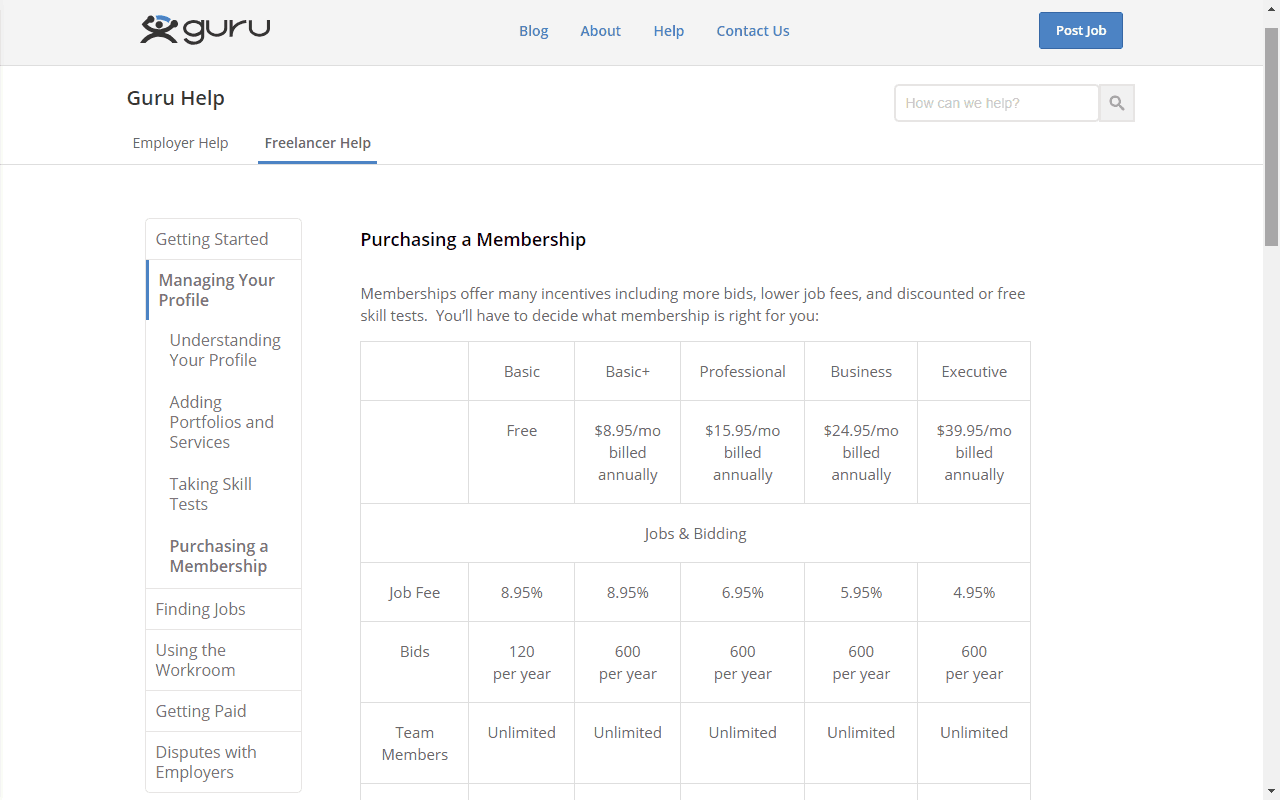Click the '$15.95/mo billed annually' cell
Screen dimensions: 1280x800
click(x=742, y=452)
